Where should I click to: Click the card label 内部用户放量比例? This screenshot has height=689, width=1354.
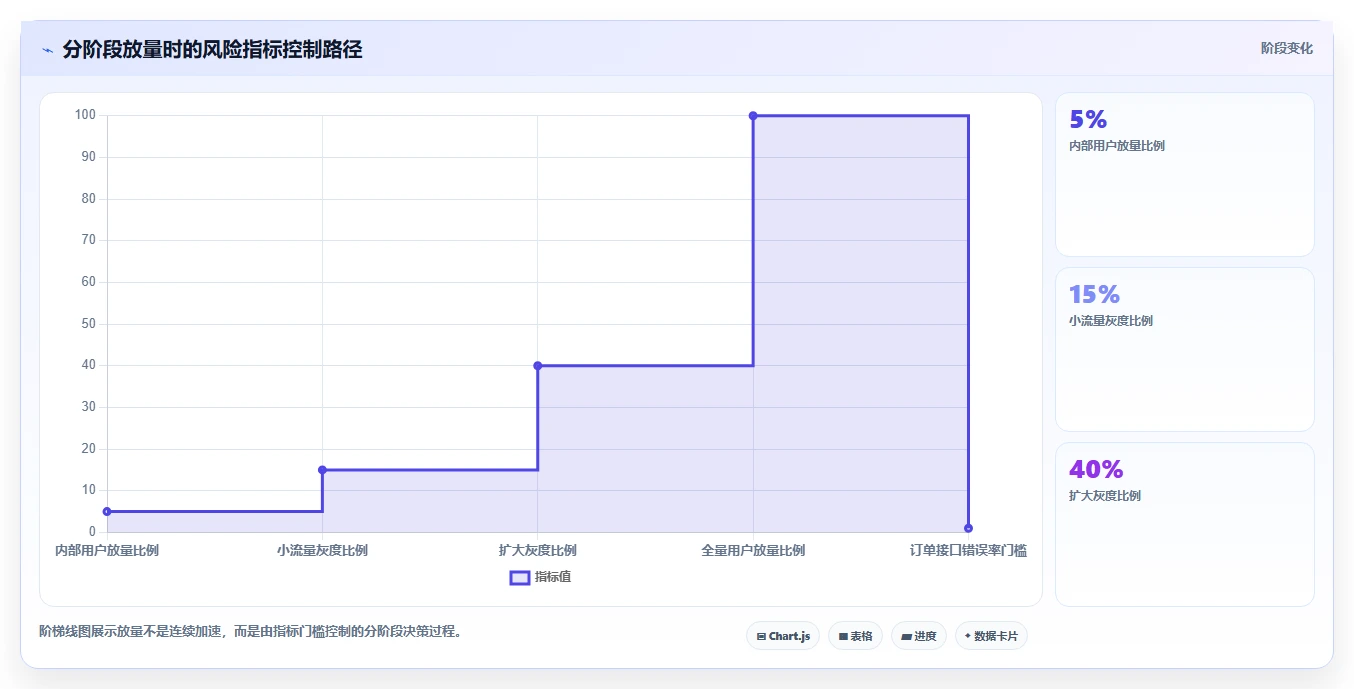point(1116,146)
